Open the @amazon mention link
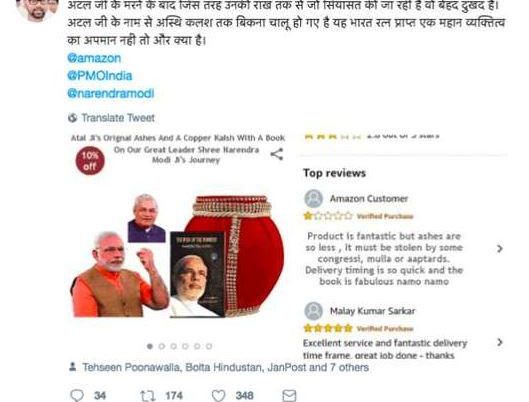Image resolution: width=529 pixels, height=402 pixels. tap(94, 58)
